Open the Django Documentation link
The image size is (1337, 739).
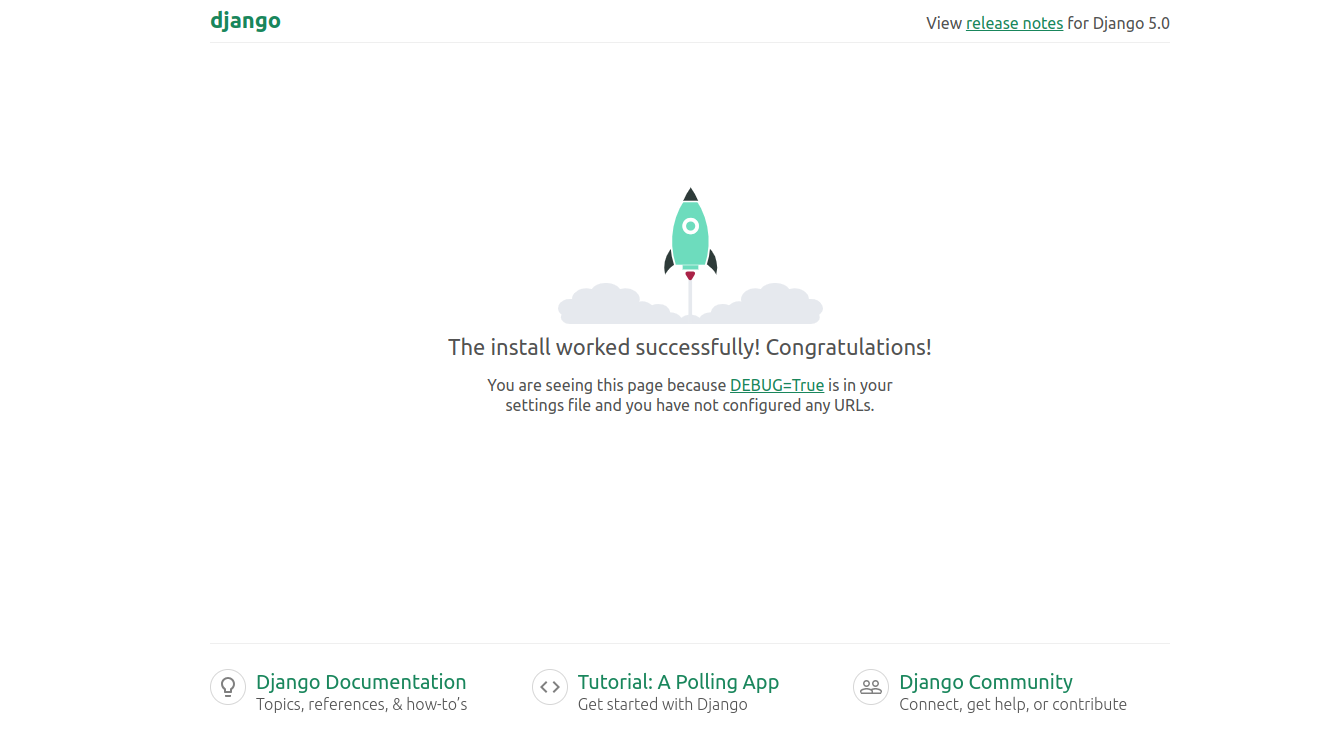click(361, 682)
